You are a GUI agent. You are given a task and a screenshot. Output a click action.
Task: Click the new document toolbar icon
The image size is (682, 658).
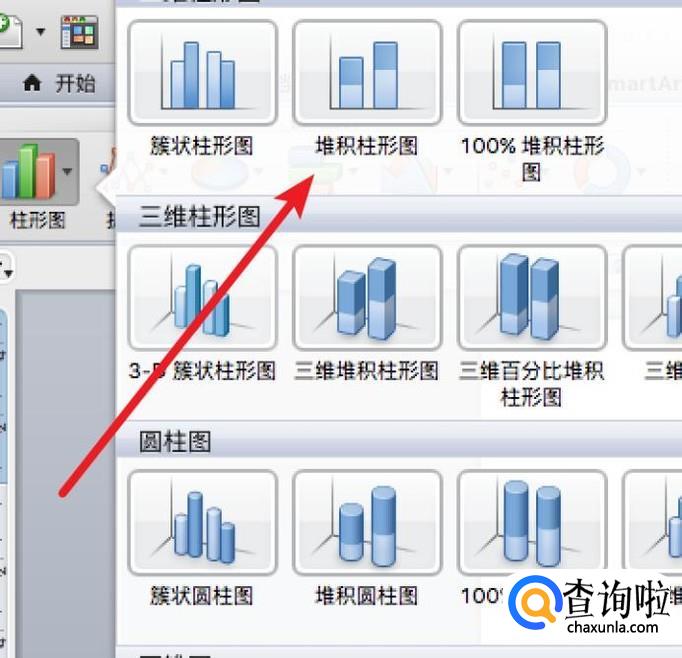coord(10,30)
